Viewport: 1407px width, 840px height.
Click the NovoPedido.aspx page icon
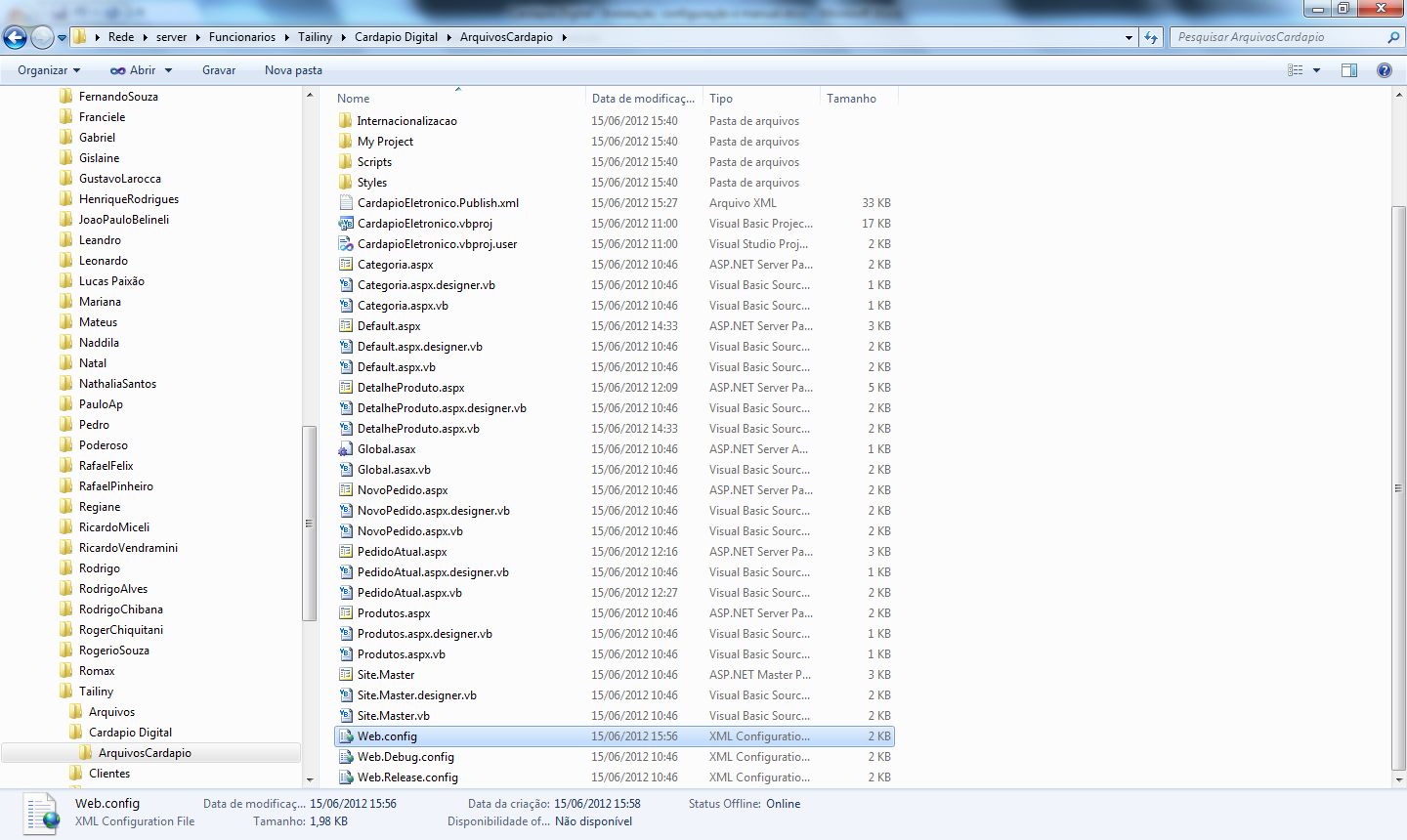(x=345, y=490)
